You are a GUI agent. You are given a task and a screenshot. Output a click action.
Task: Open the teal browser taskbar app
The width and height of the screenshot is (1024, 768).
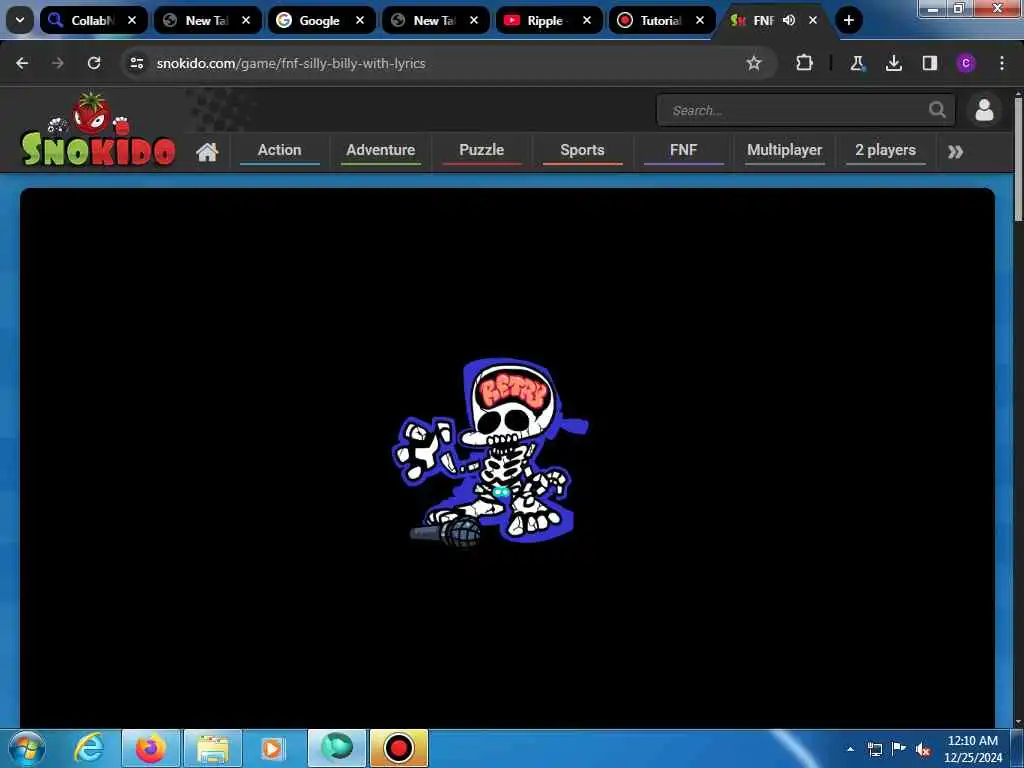(337, 748)
